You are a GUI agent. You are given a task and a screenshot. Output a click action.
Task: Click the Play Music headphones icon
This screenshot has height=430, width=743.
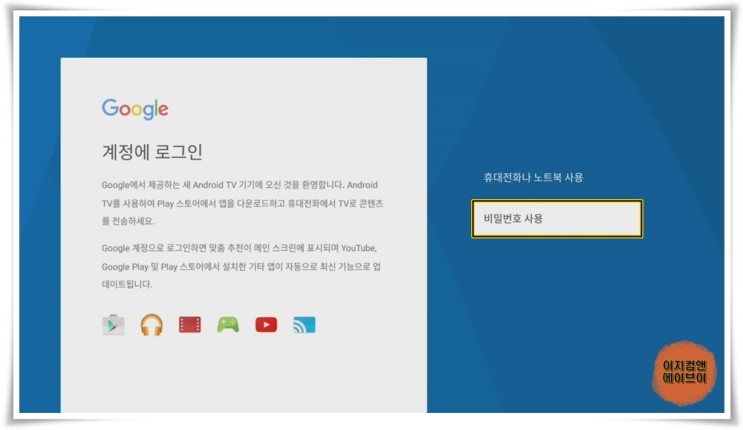[x=152, y=325]
